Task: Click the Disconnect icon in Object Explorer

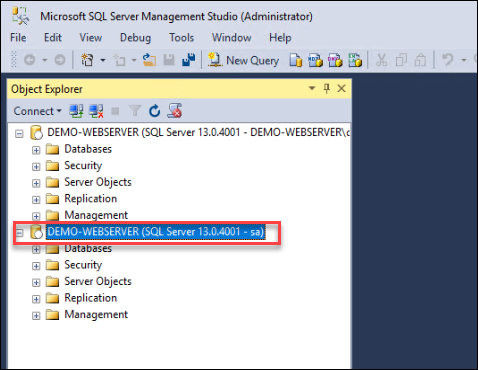Action: 96,111
